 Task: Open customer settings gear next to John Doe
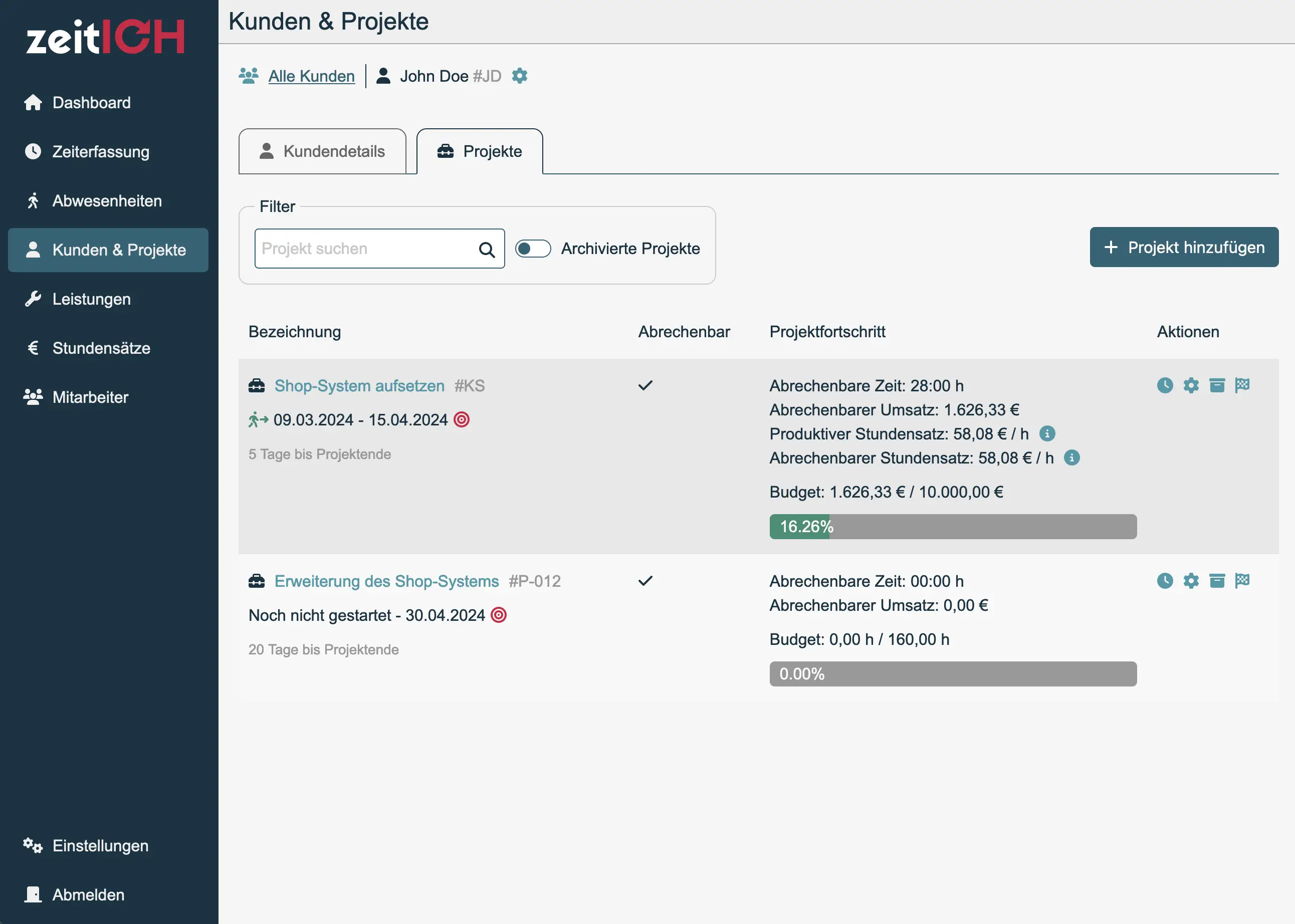click(520, 76)
